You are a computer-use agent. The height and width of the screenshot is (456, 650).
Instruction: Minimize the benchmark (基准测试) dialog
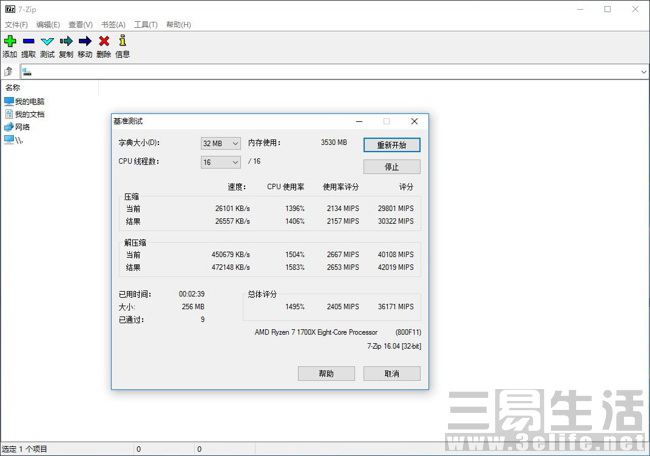pyautogui.click(x=359, y=121)
